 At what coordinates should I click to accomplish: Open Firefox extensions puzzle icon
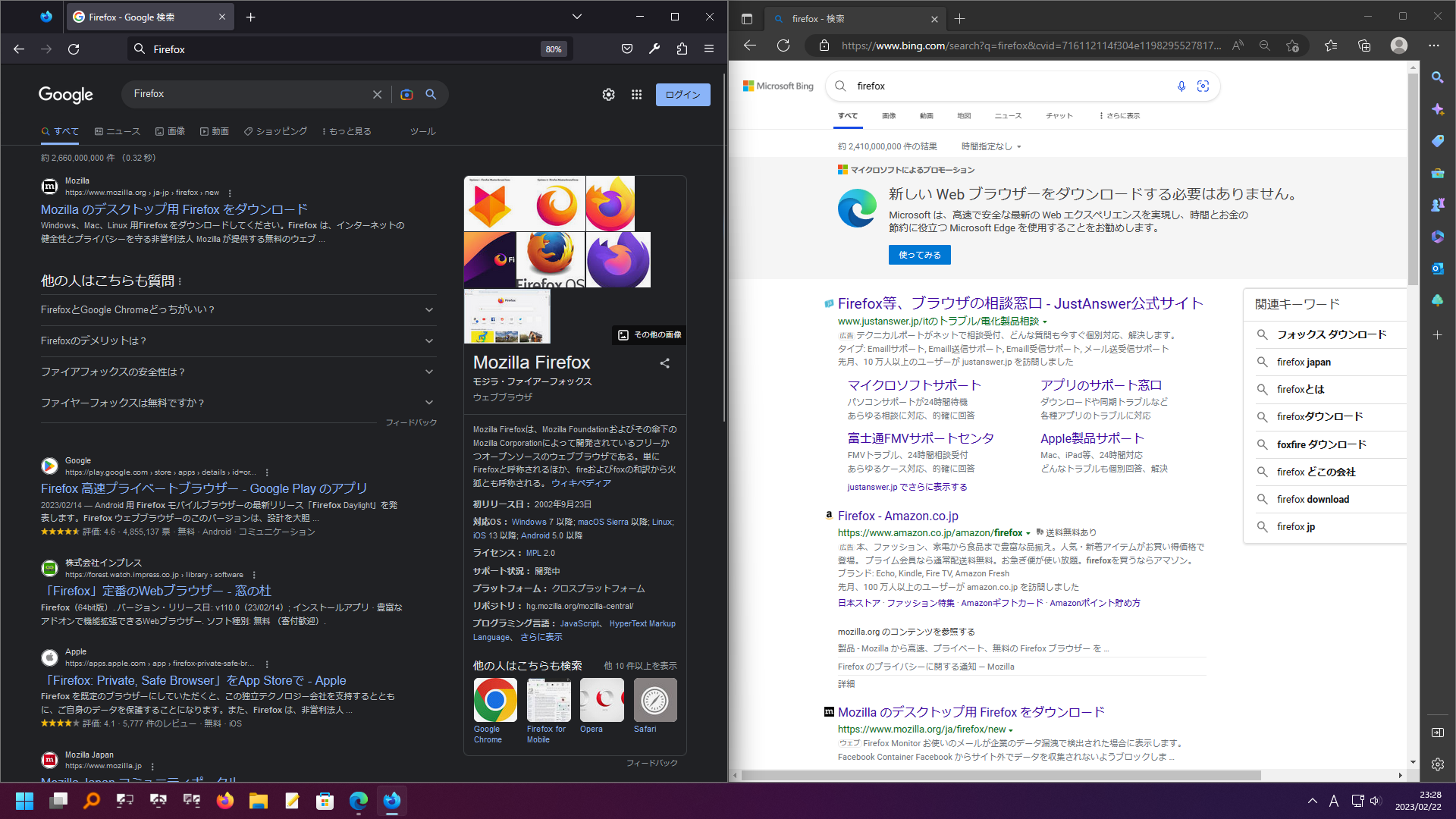point(682,49)
